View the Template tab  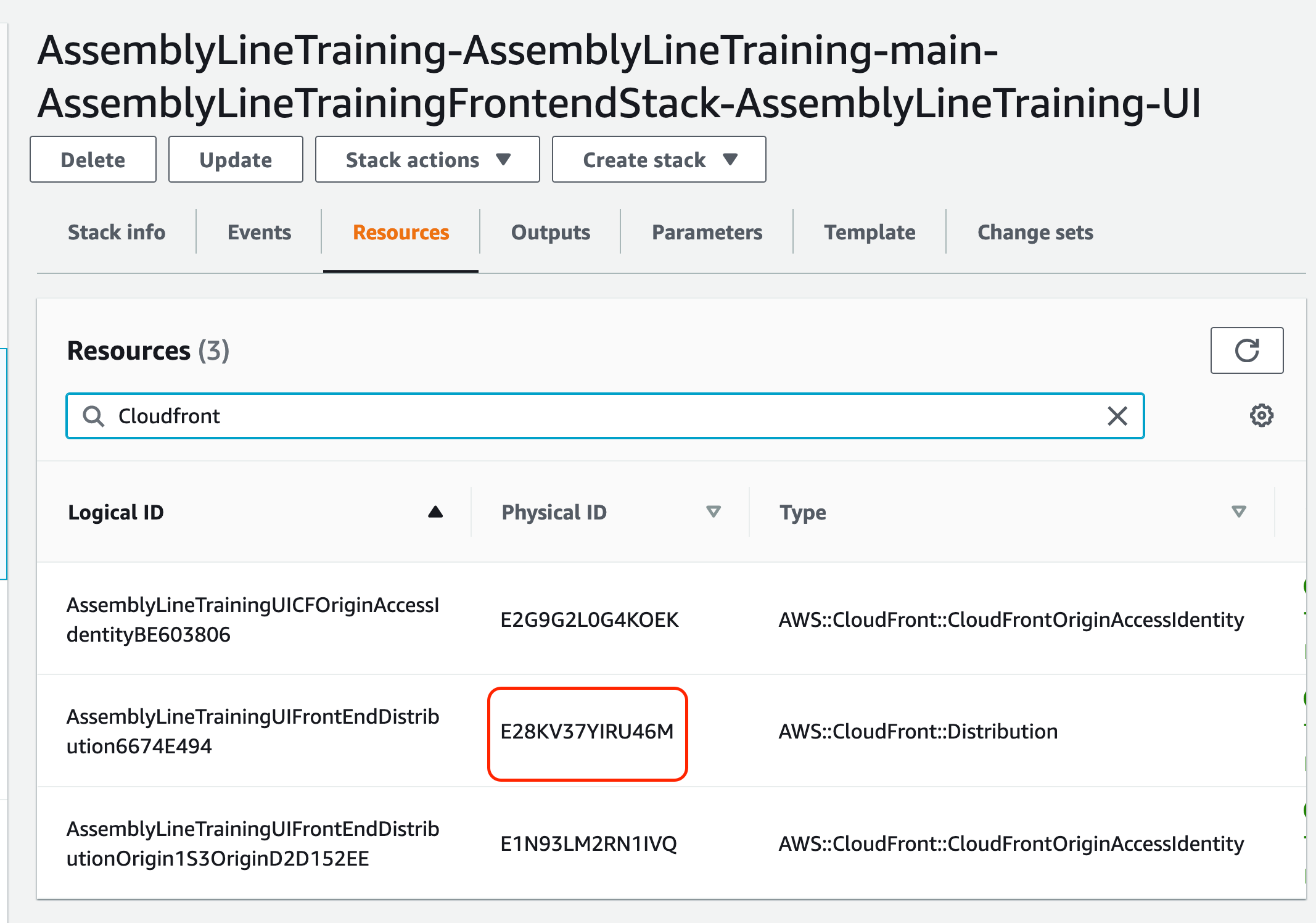pos(870,233)
